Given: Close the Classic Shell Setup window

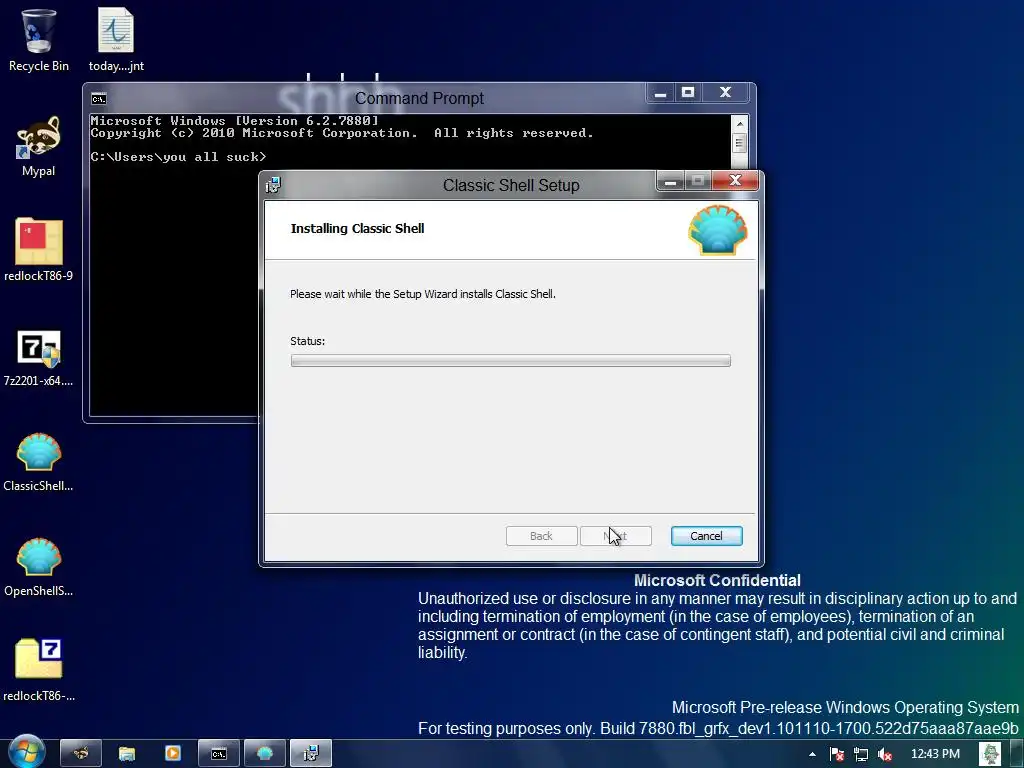Looking at the screenshot, I should coord(735,180).
